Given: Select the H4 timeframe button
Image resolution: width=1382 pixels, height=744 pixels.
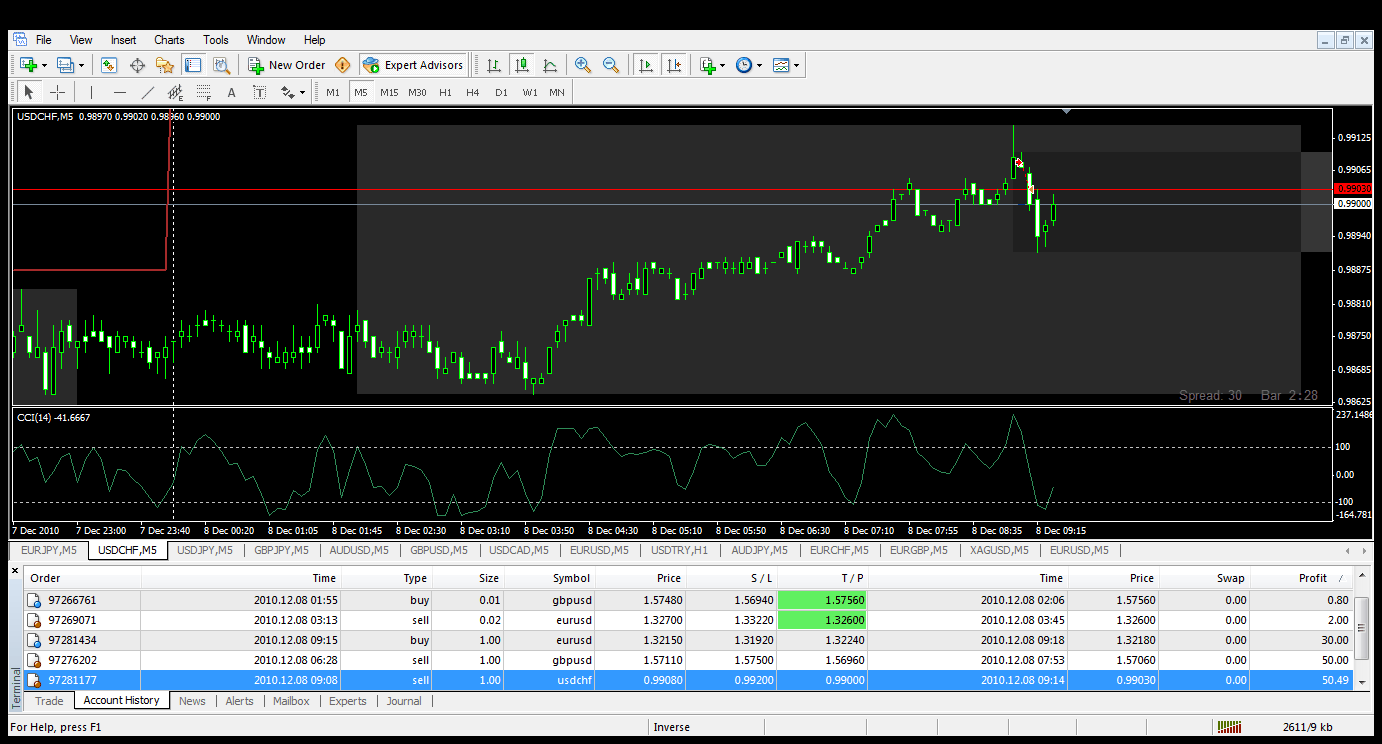Looking at the screenshot, I should coord(473,92).
